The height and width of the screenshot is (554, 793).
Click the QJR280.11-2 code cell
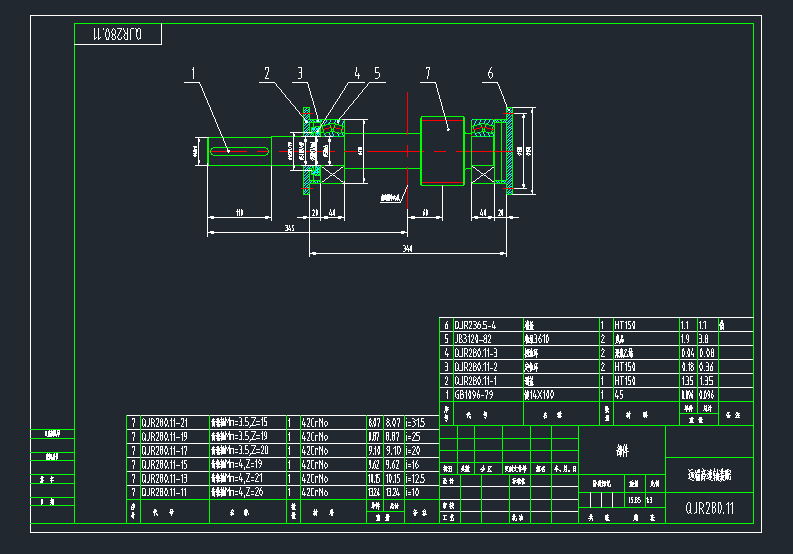(489, 366)
